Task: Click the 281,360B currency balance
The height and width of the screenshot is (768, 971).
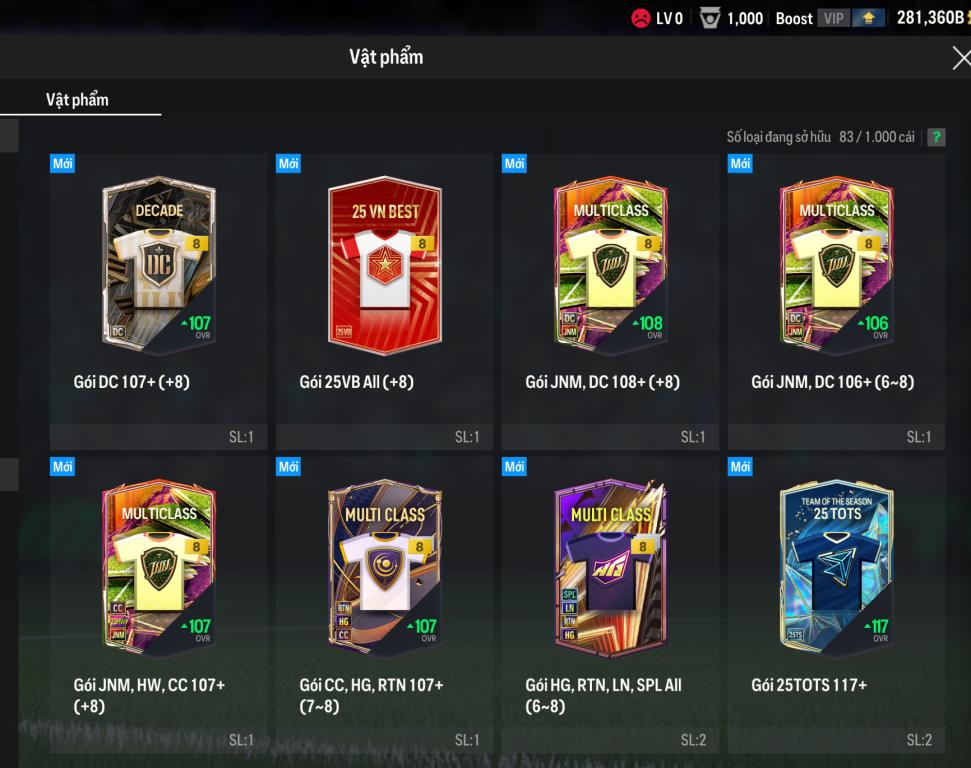Action: coord(931,17)
